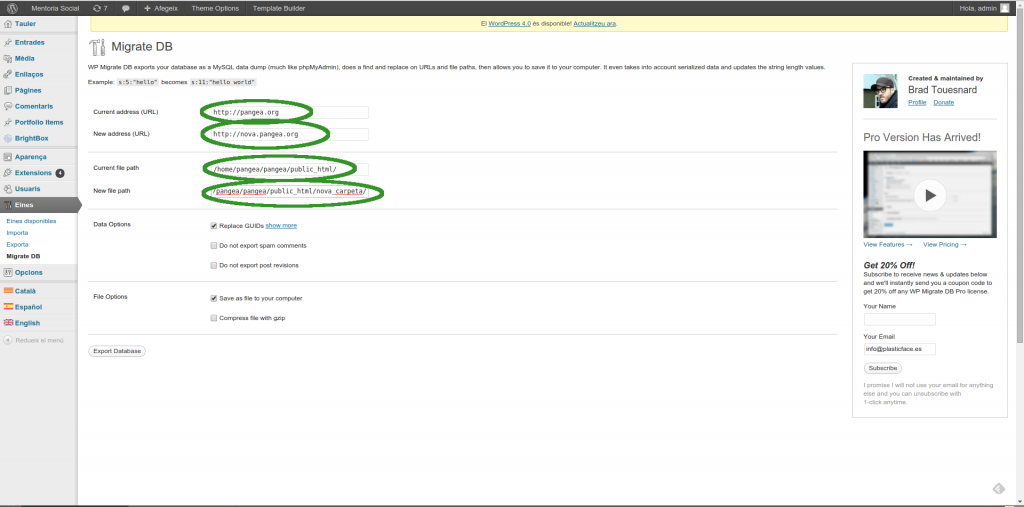Viewport: 1024px width, 507px height.
Task: Click the Spanish flag icon
Action: pyautogui.click(x=8, y=306)
